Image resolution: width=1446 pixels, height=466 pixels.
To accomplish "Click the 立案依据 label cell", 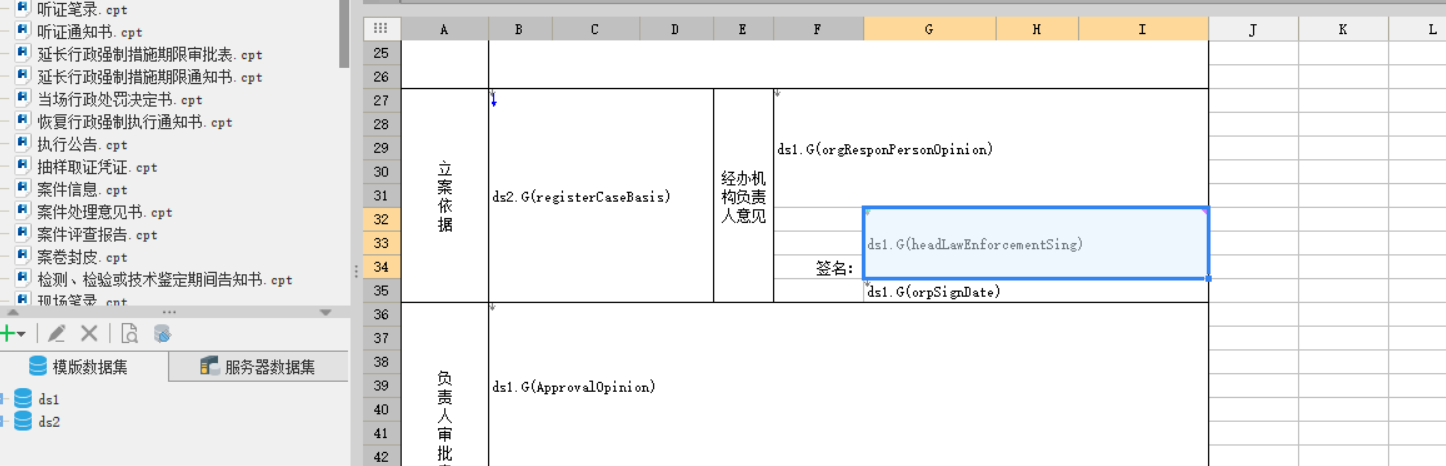I will click(444, 196).
